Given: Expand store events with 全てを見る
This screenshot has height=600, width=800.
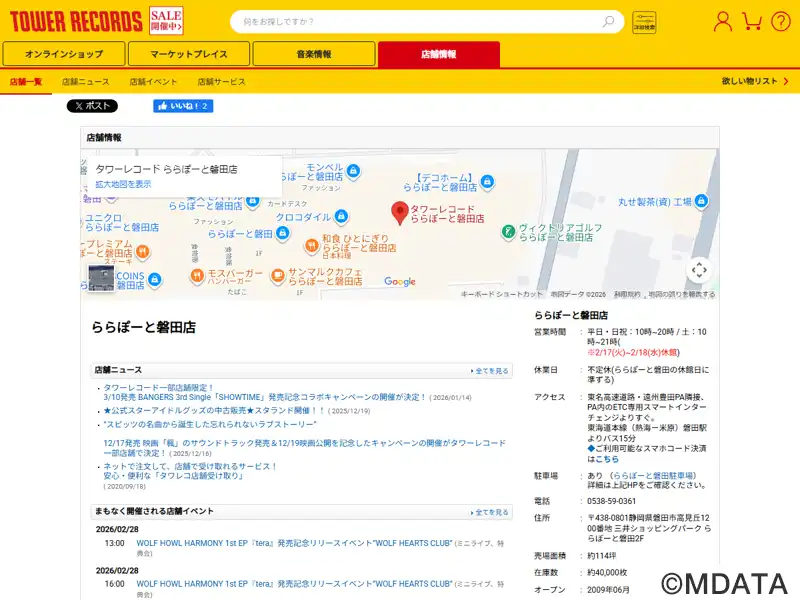Looking at the screenshot, I should (x=490, y=512).
